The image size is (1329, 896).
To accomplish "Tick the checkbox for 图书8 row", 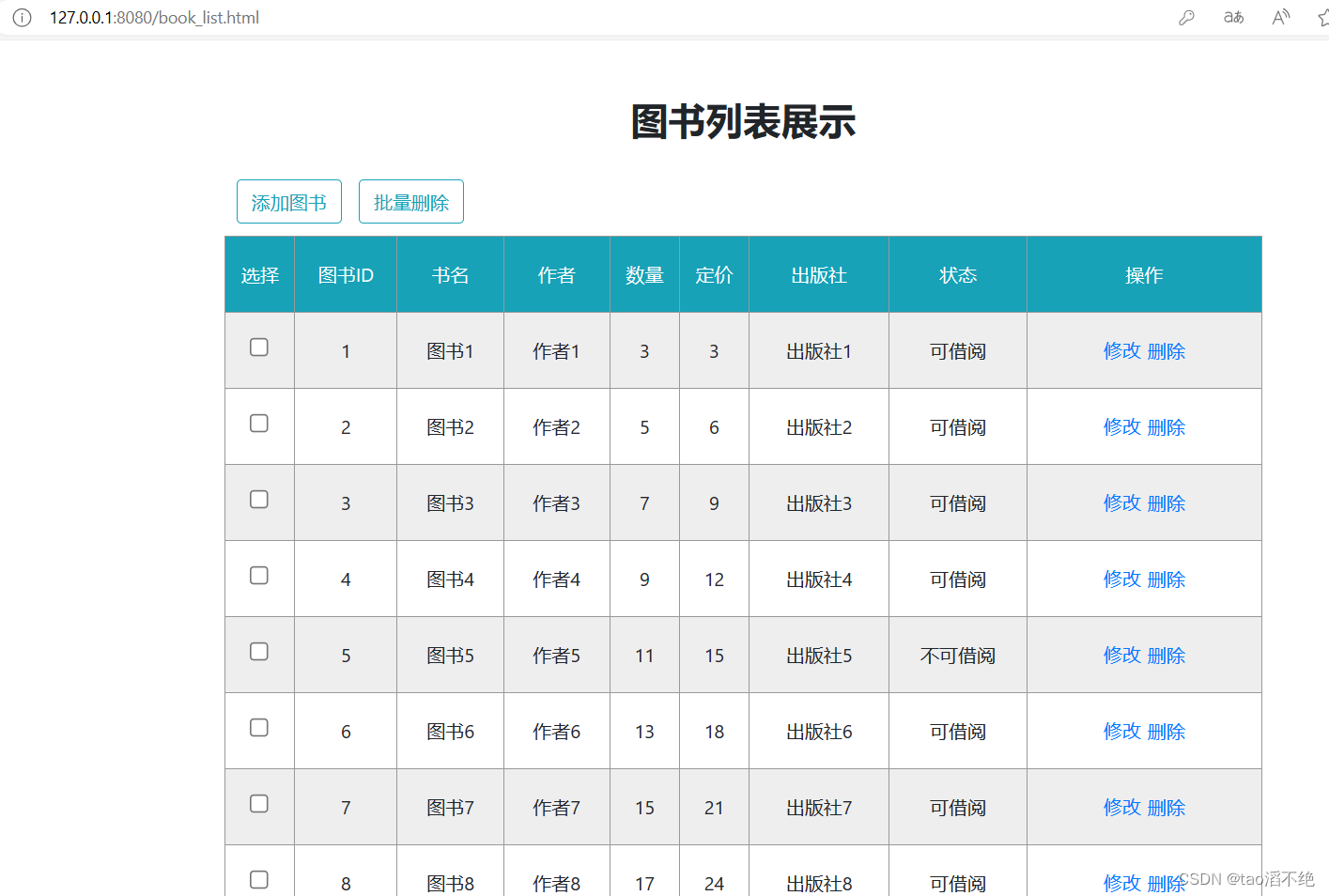I will 259,880.
